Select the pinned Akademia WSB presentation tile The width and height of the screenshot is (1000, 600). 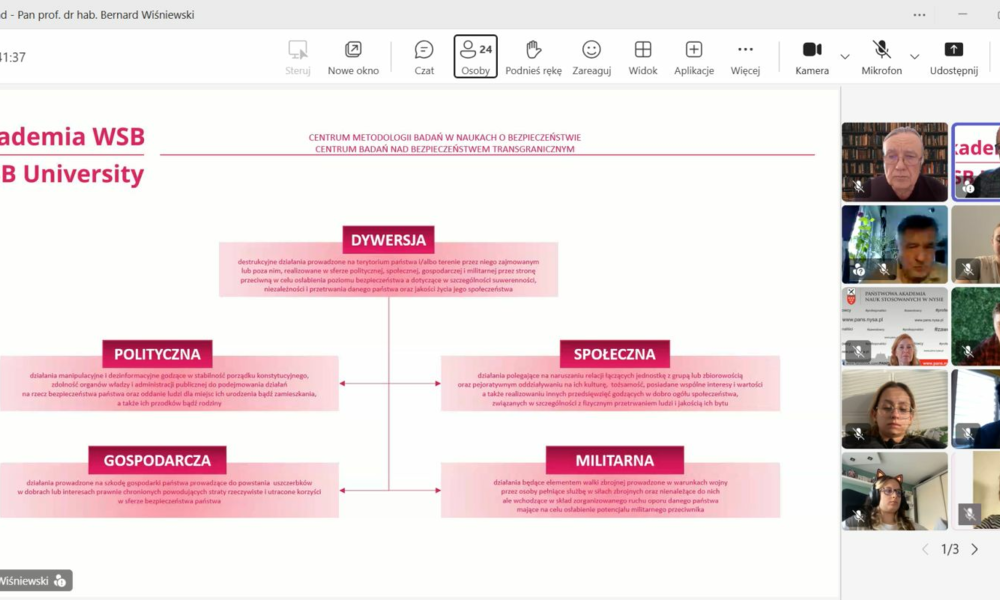pyautogui.click(x=976, y=162)
